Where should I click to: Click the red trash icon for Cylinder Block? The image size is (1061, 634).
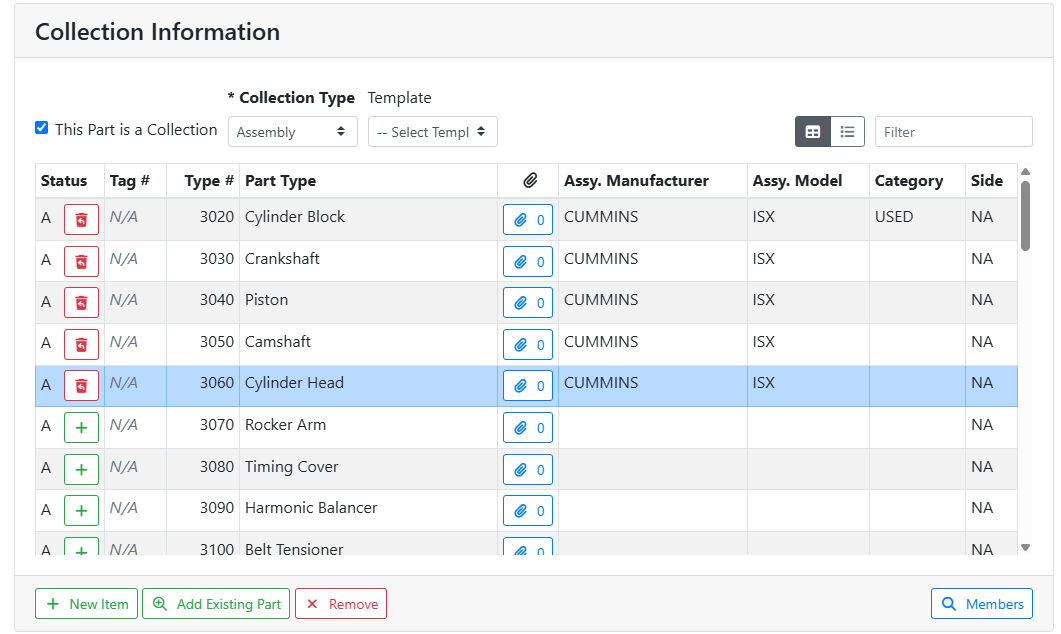(81, 219)
